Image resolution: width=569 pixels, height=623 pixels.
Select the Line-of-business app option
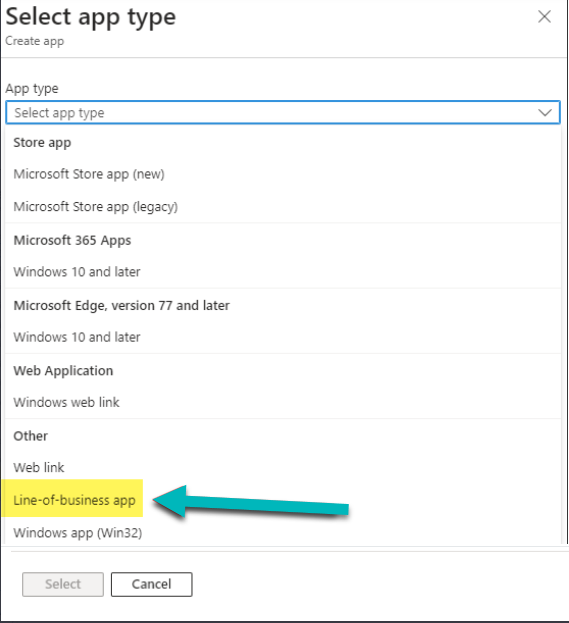(74, 500)
